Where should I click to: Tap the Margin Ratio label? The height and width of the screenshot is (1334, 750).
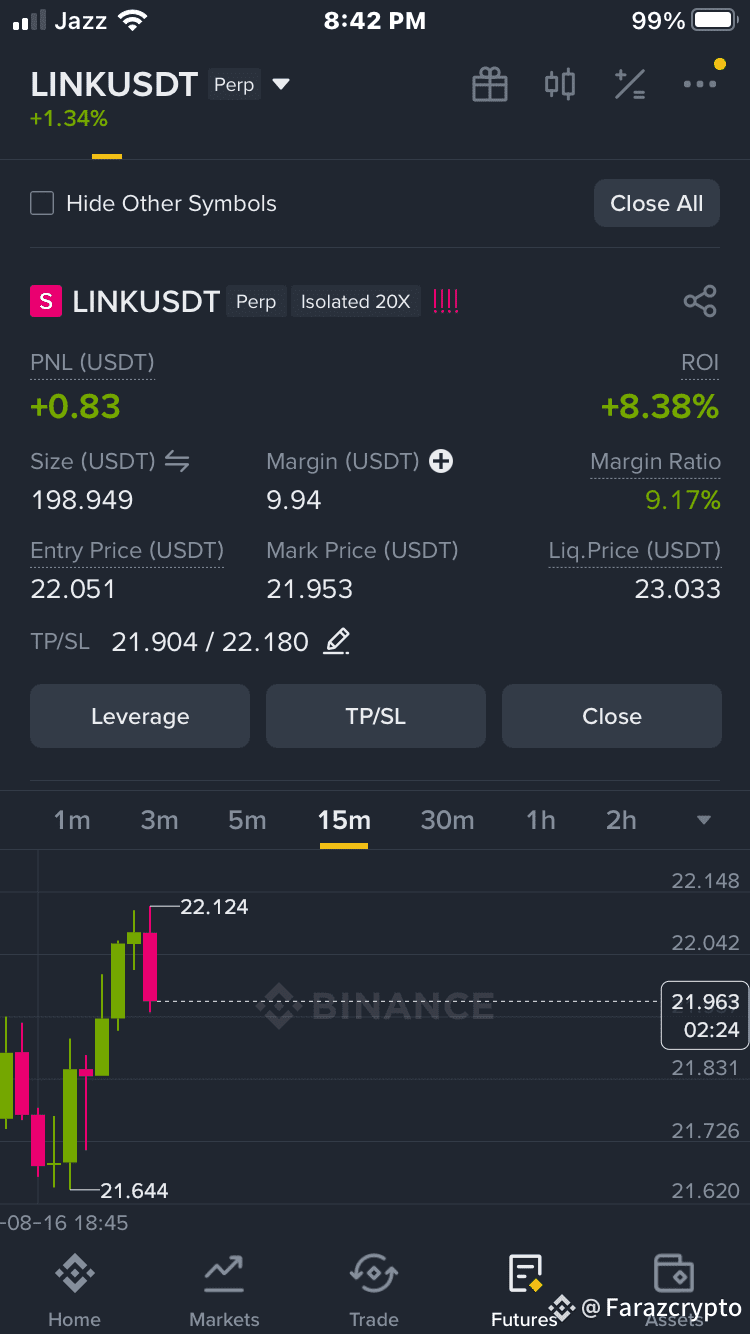[x=655, y=461]
